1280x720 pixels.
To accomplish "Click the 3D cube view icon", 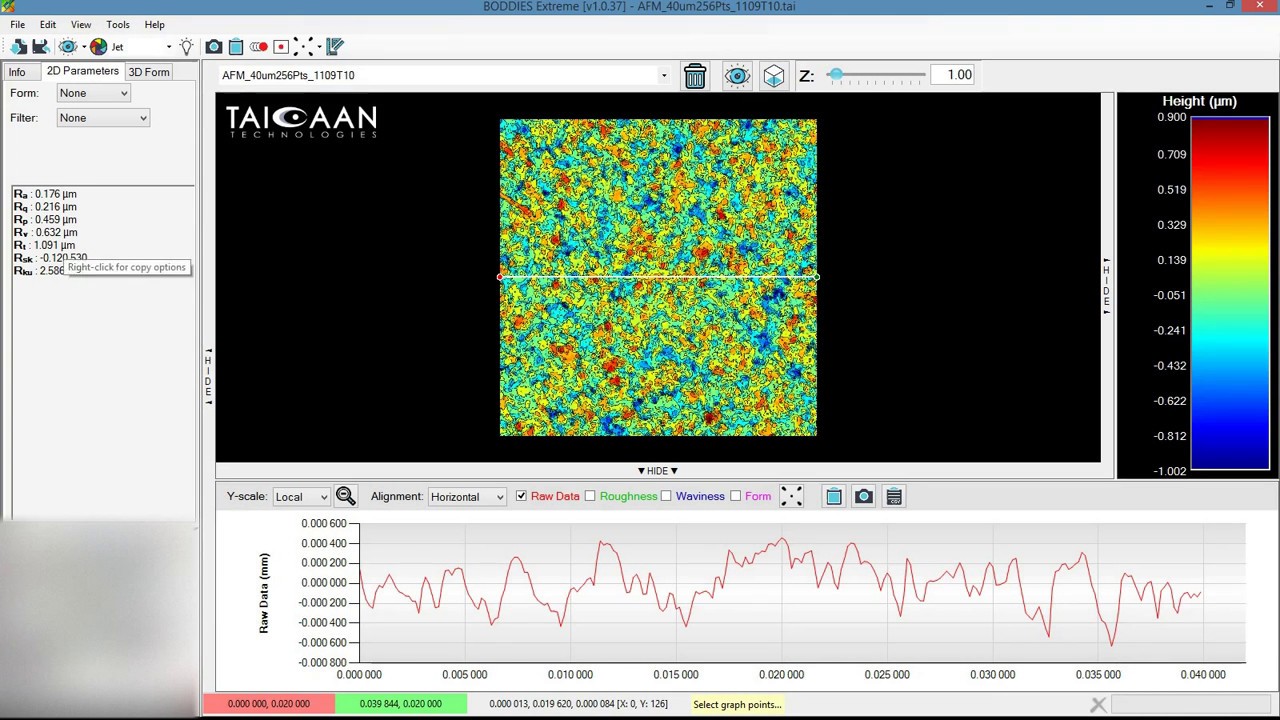I will pos(774,76).
